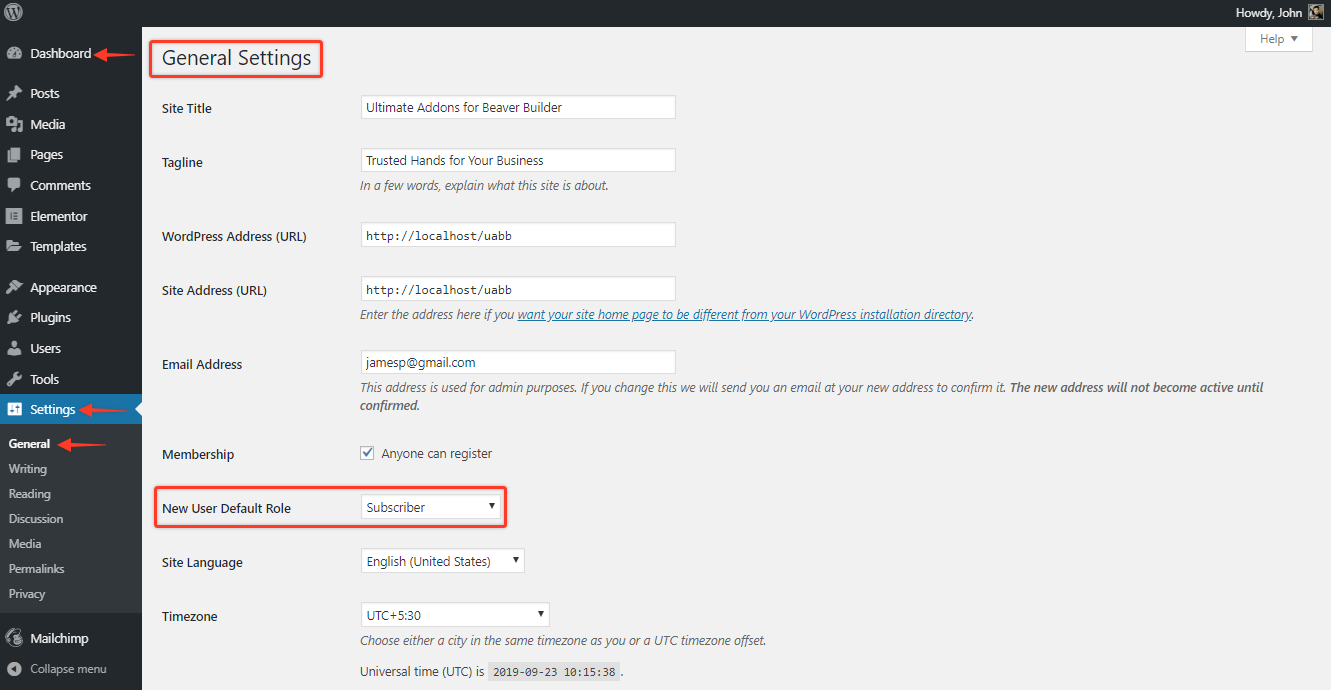Open the Timezone UTC+5:30 dropdown
Screen dimensions: 1331x690
(454, 615)
